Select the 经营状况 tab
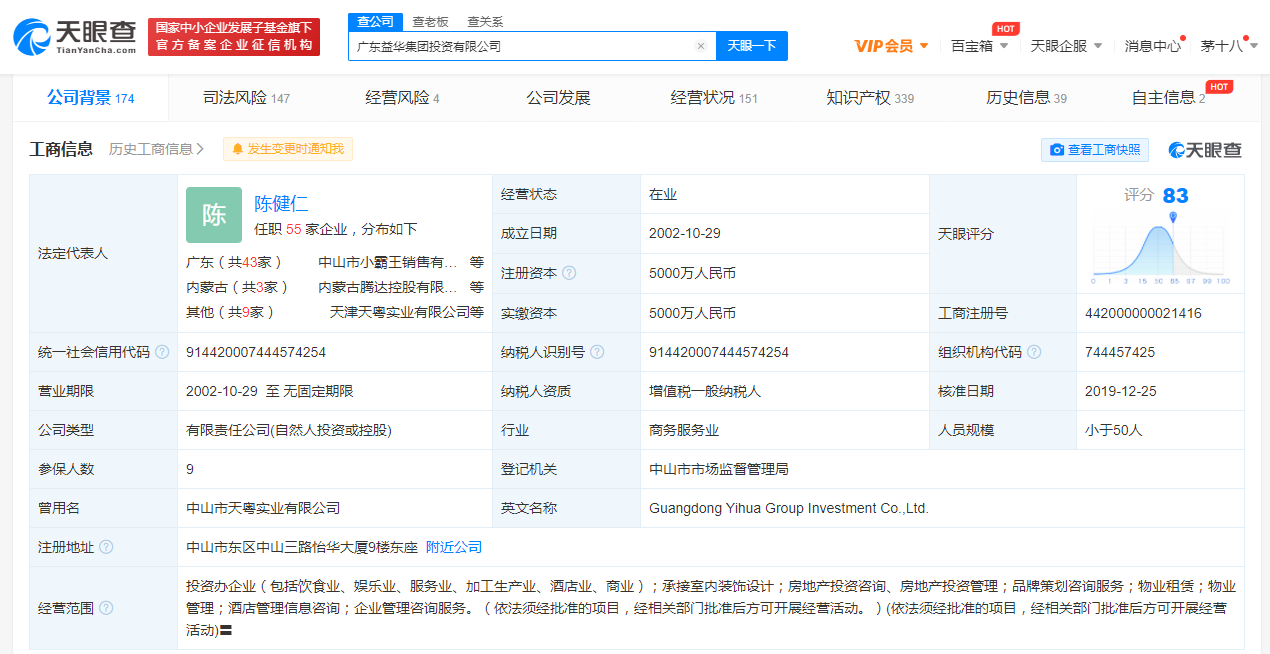Image resolution: width=1270 pixels, height=654 pixels. coord(714,98)
